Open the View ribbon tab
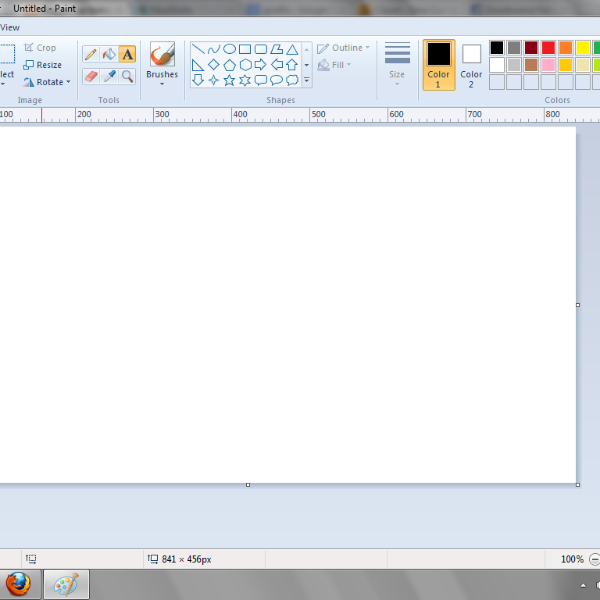600x600 pixels. click(10, 27)
